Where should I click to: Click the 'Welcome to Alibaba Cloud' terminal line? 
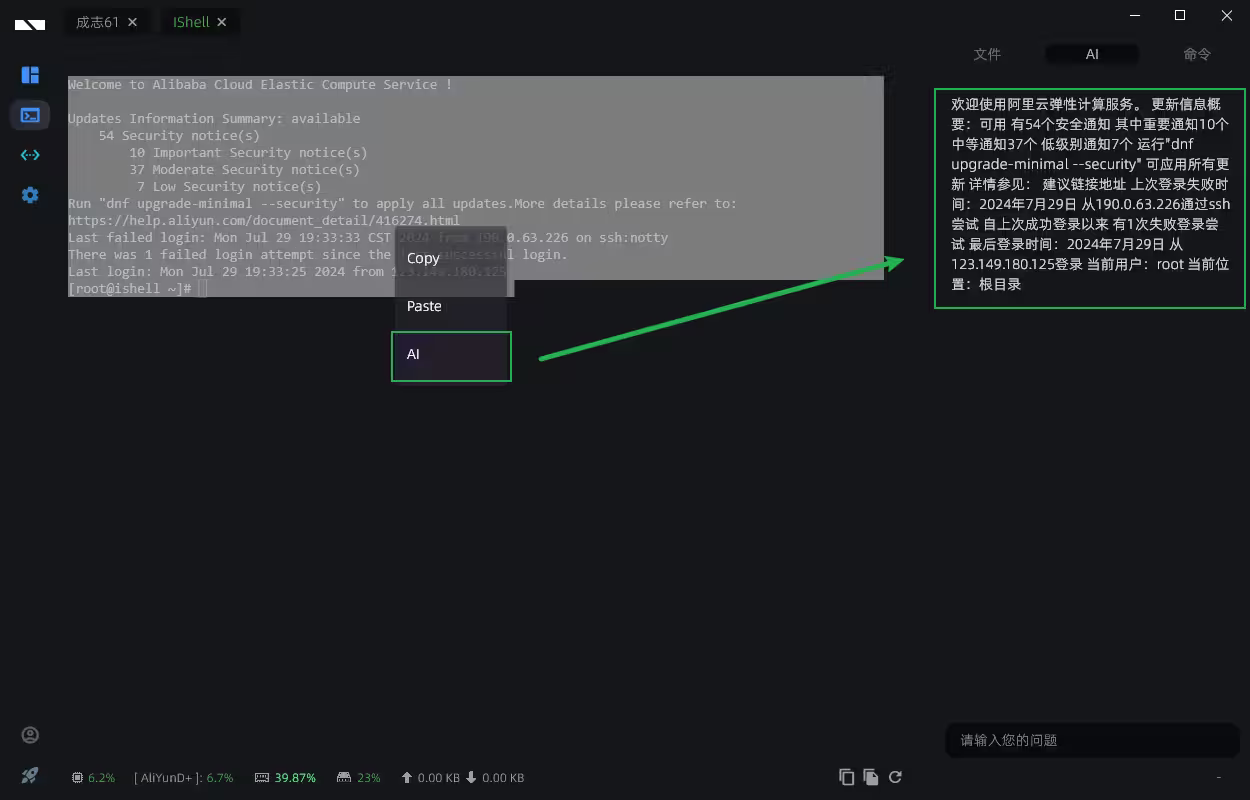(260, 85)
